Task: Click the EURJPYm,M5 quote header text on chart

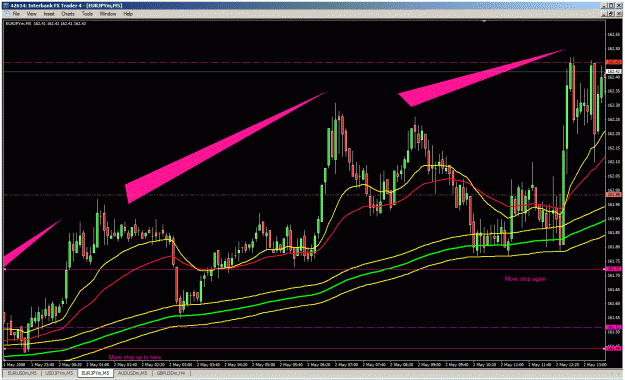Action: (45, 24)
